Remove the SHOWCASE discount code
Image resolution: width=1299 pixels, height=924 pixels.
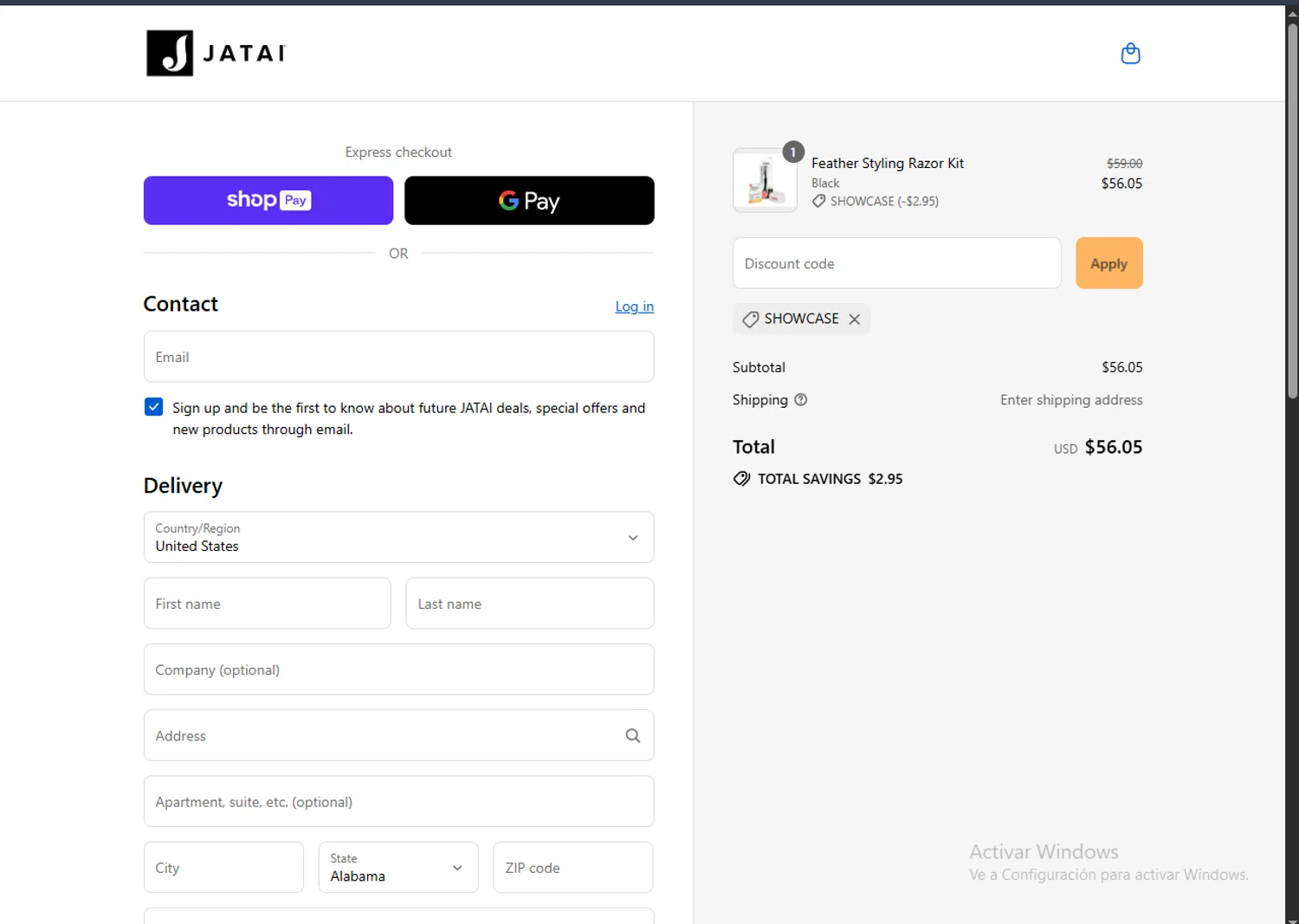[x=855, y=319]
